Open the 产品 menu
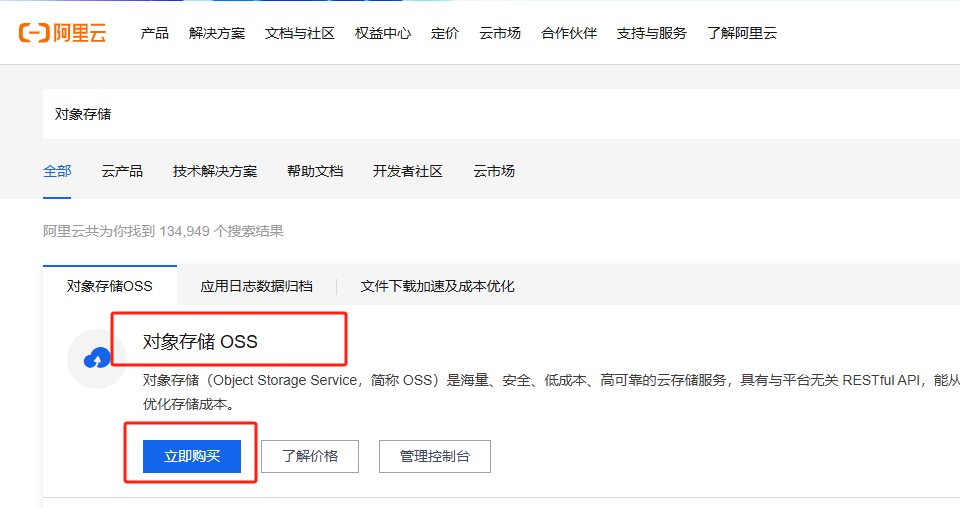960x508 pixels. [154, 33]
